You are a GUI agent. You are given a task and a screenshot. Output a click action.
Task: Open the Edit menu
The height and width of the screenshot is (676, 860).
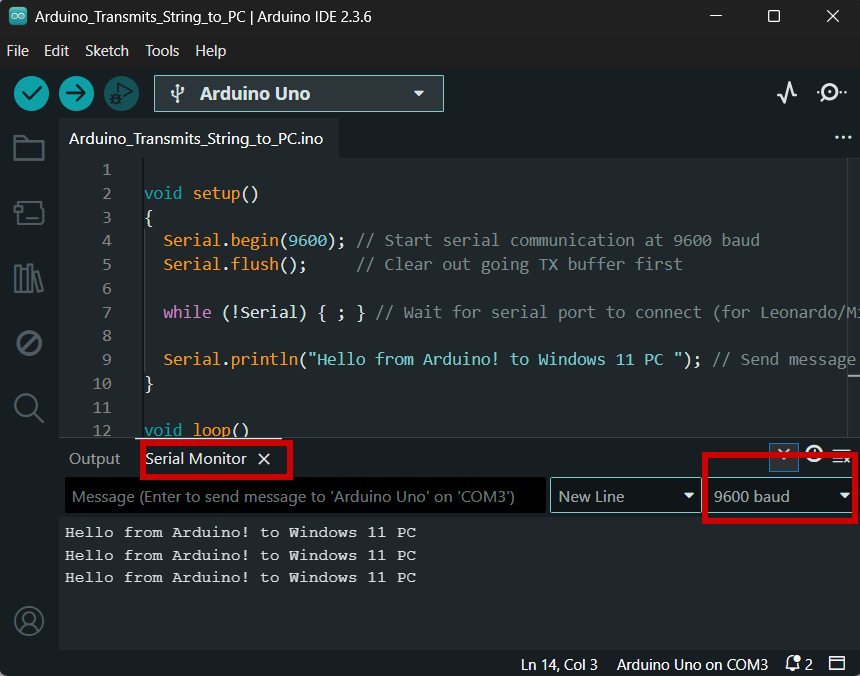pos(56,51)
